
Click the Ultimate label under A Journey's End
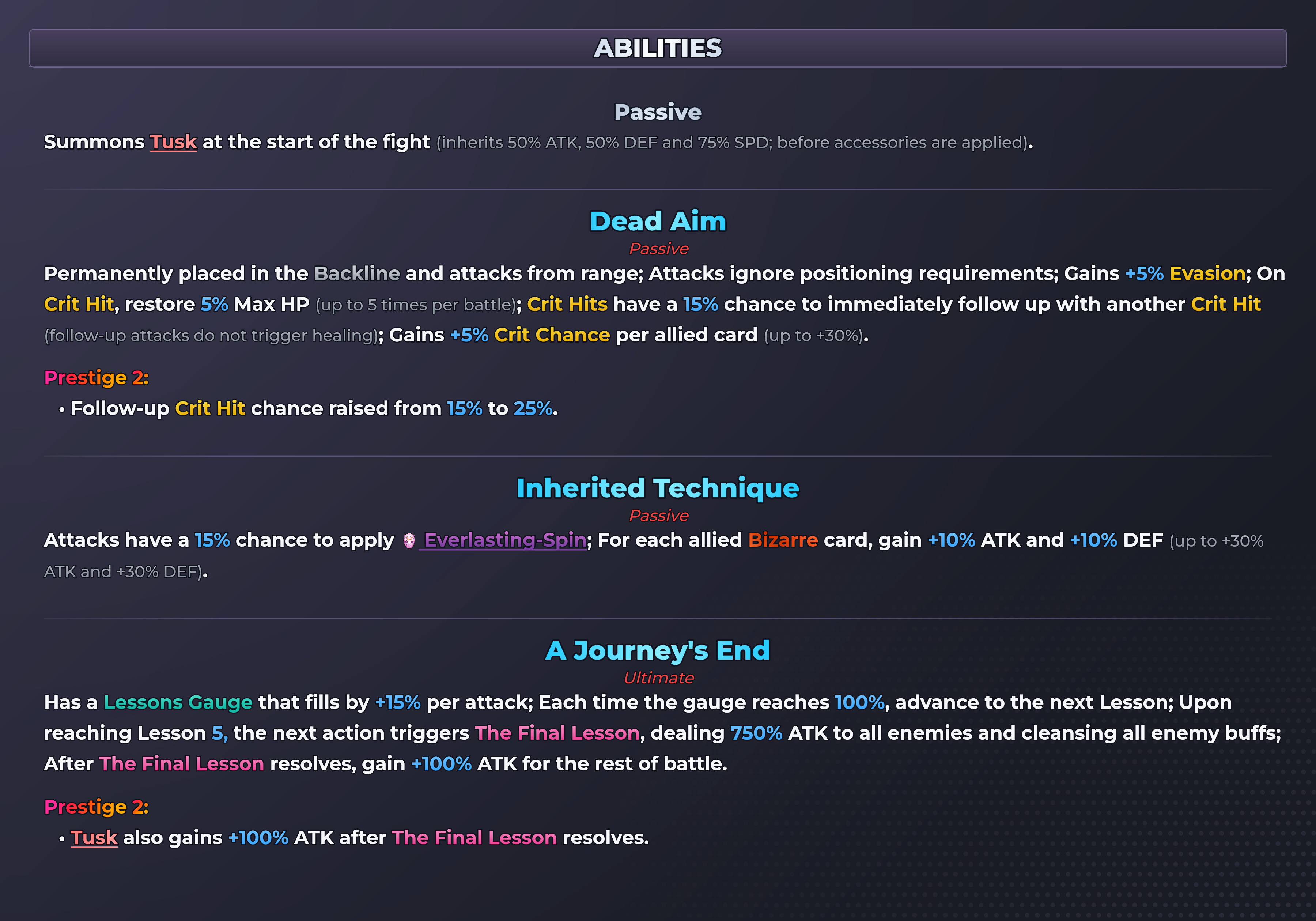click(659, 678)
